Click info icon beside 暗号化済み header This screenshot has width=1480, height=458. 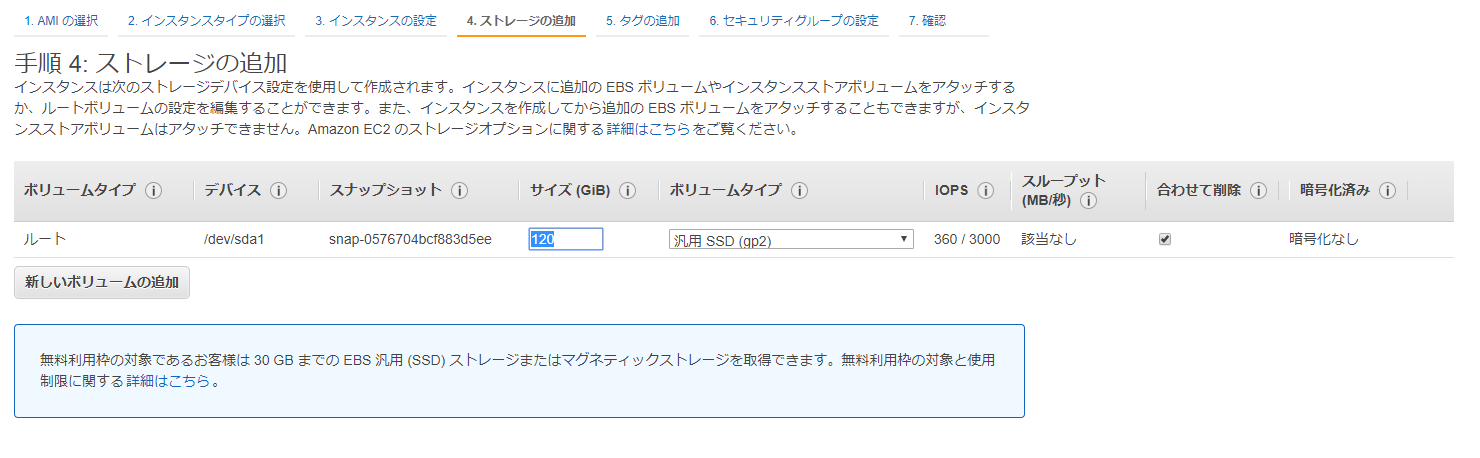pos(1387,191)
